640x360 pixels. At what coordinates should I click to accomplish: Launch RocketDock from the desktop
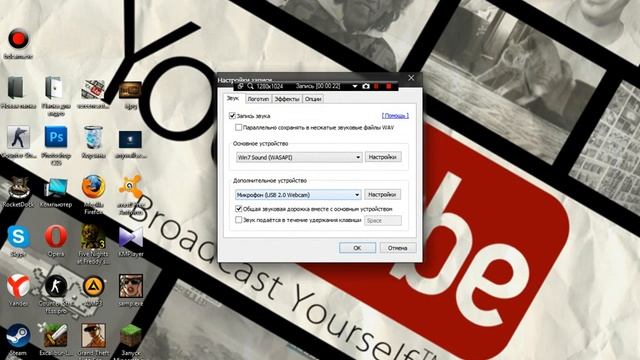click(x=18, y=187)
